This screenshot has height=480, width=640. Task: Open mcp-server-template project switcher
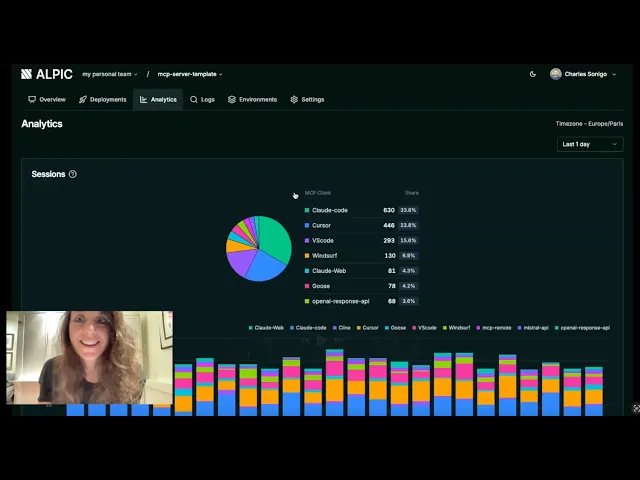(190, 74)
